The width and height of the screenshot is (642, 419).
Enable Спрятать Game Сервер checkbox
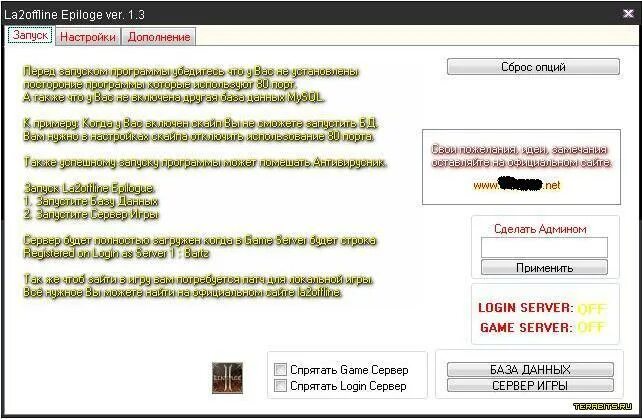pos(280,370)
